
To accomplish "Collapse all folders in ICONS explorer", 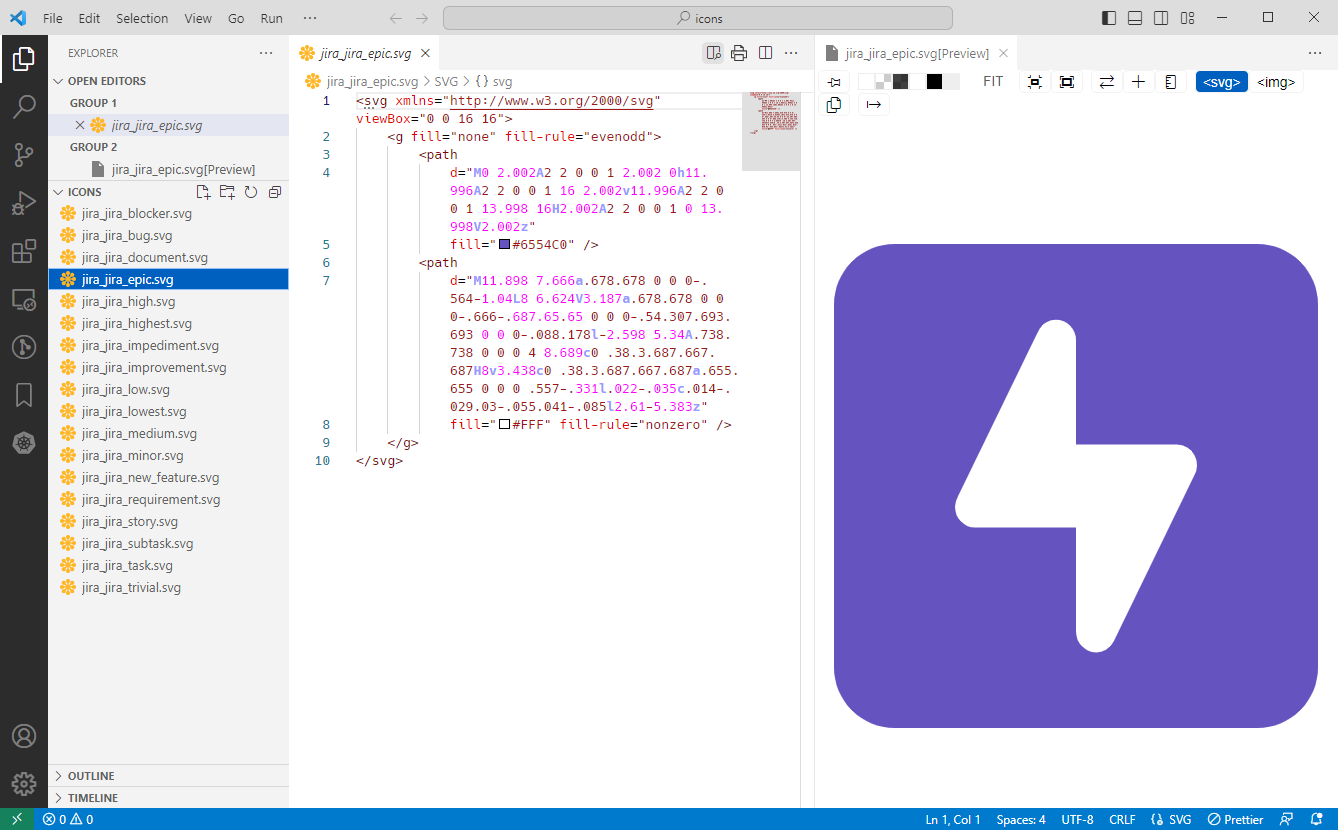I will pos(274,192).
